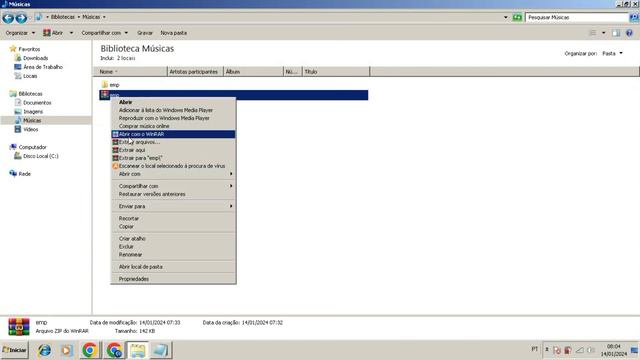Sort by Artistas participantes column header
Viewport: 640px width, 360px height.
(x=196, y=71)
